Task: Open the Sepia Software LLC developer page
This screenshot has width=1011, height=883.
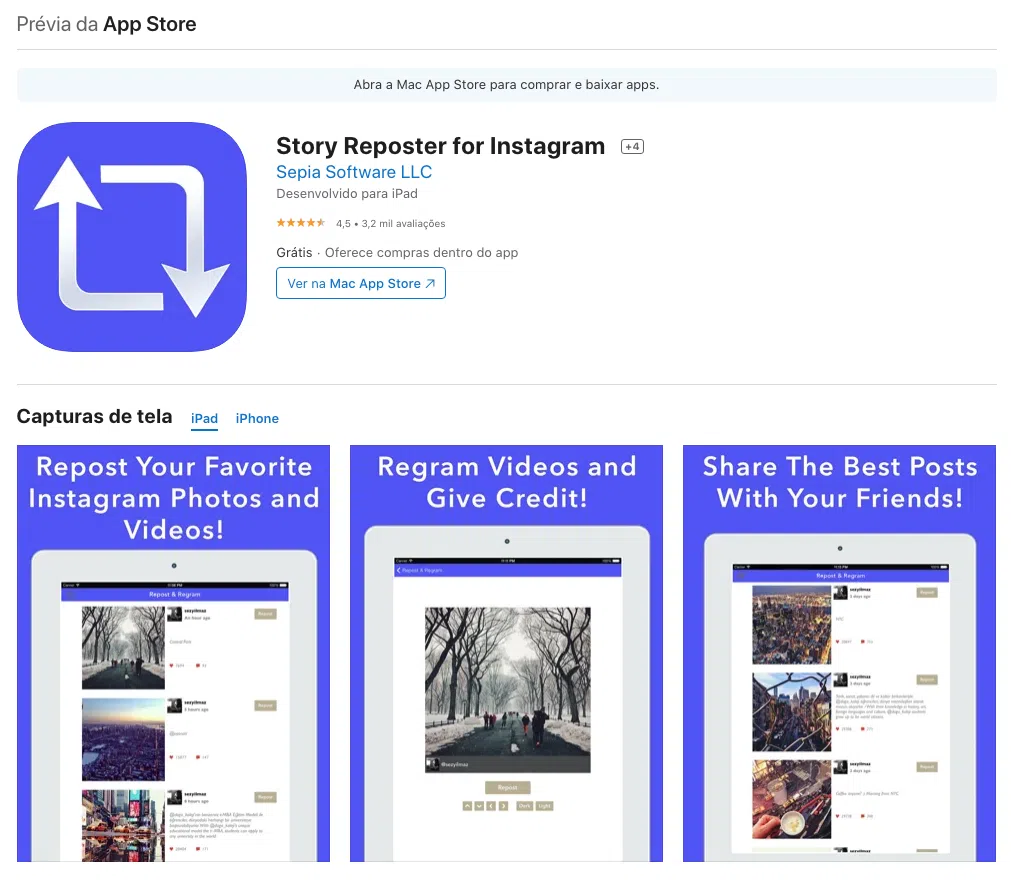Action: [353, 171]
